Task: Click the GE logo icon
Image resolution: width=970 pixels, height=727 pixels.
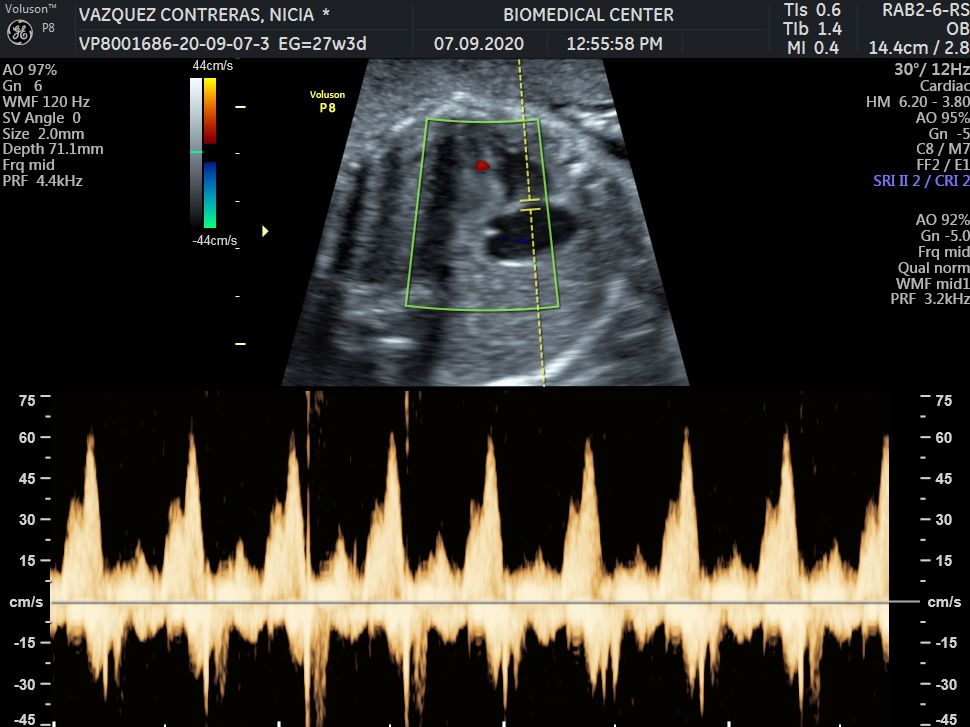Action: click(x=20, y=33)
